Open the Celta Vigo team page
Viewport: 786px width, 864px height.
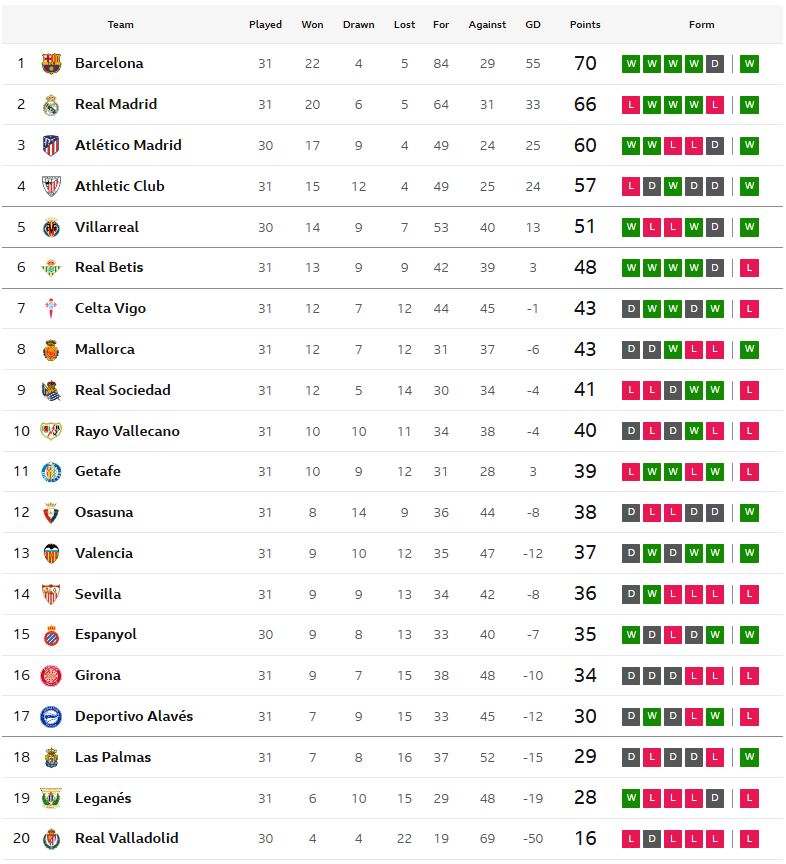tap(110, 309)
